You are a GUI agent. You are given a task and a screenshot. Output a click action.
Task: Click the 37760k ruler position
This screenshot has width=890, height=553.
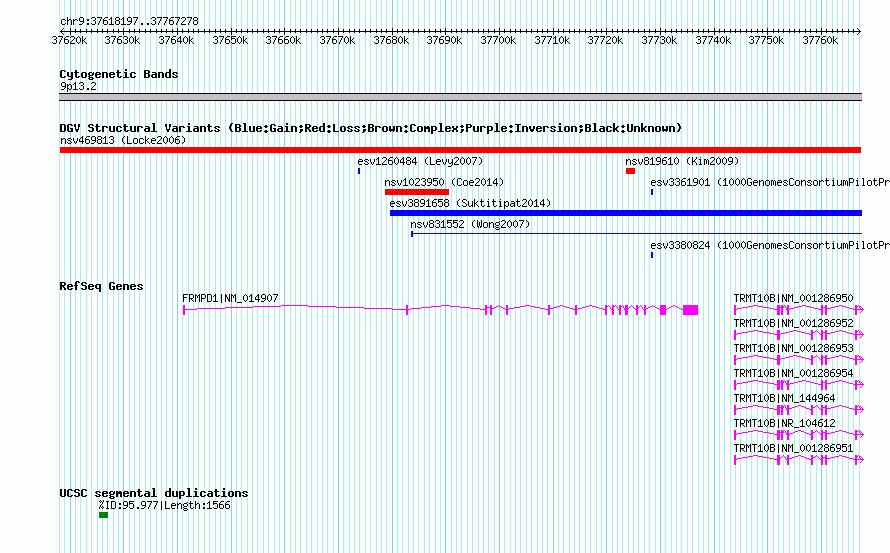(x=820, y=40)
